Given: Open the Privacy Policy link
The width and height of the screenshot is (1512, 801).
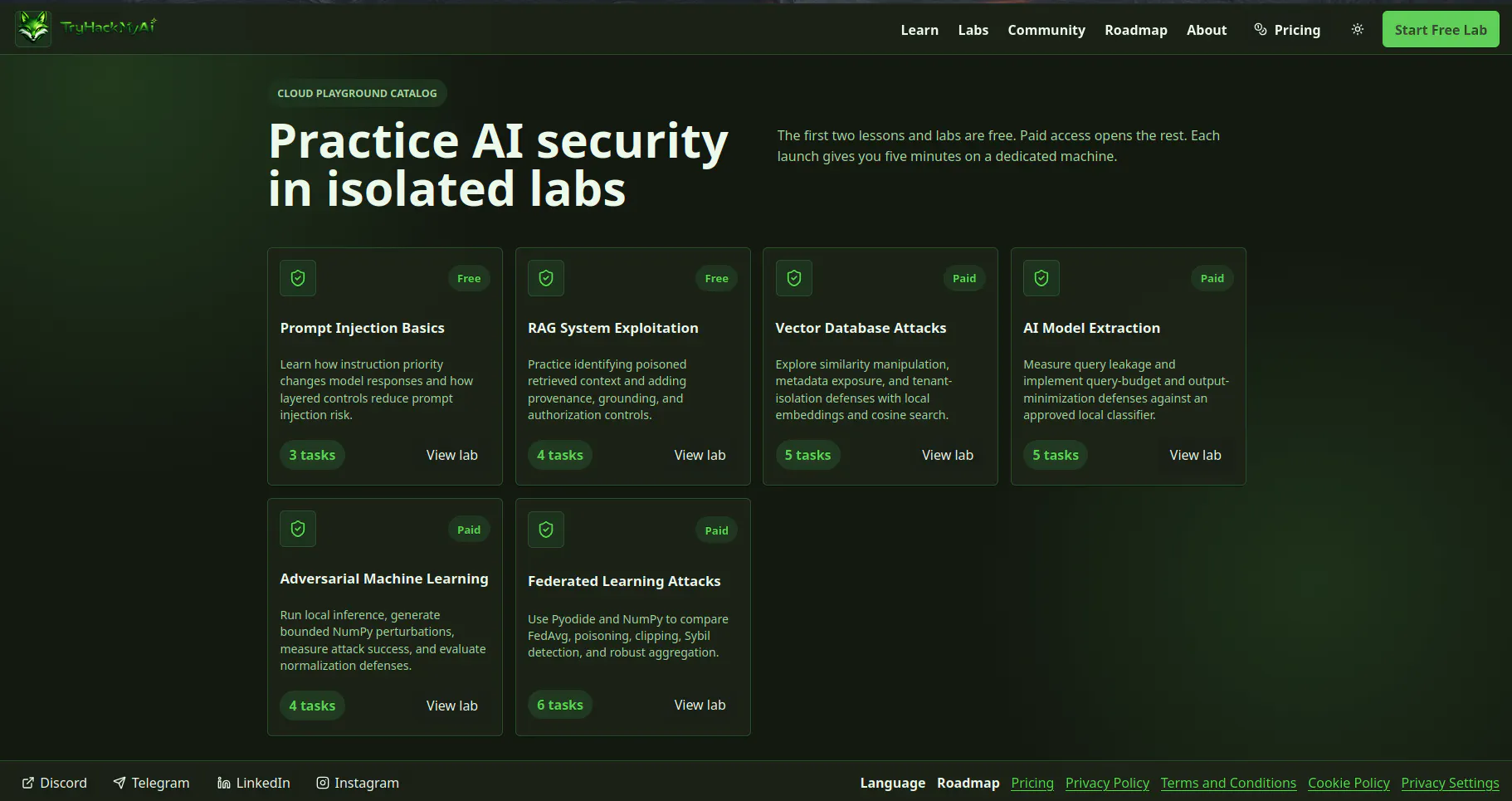Looking at the screenshot, I should pos(1107,783).
